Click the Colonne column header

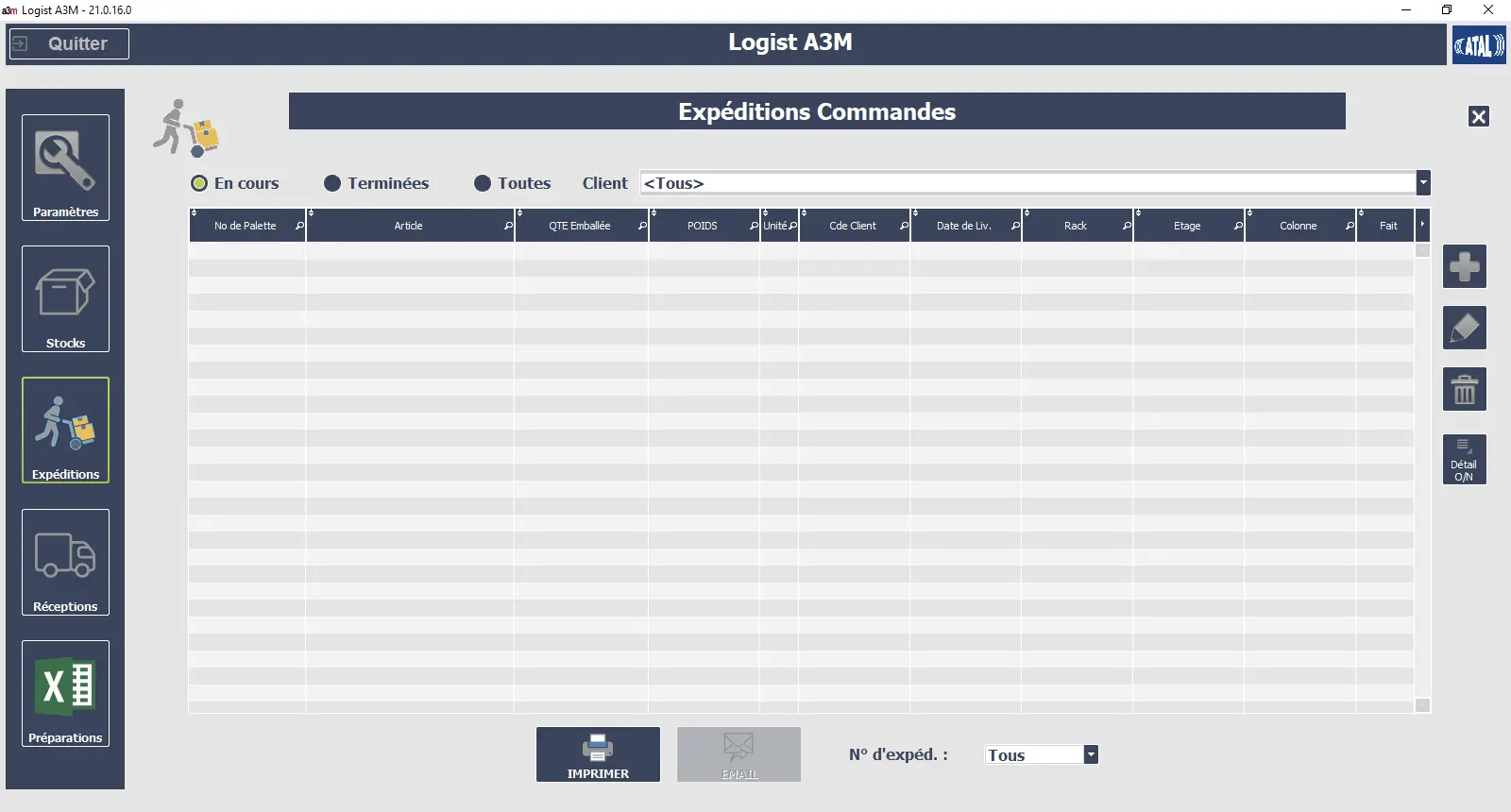(1299, 226)
